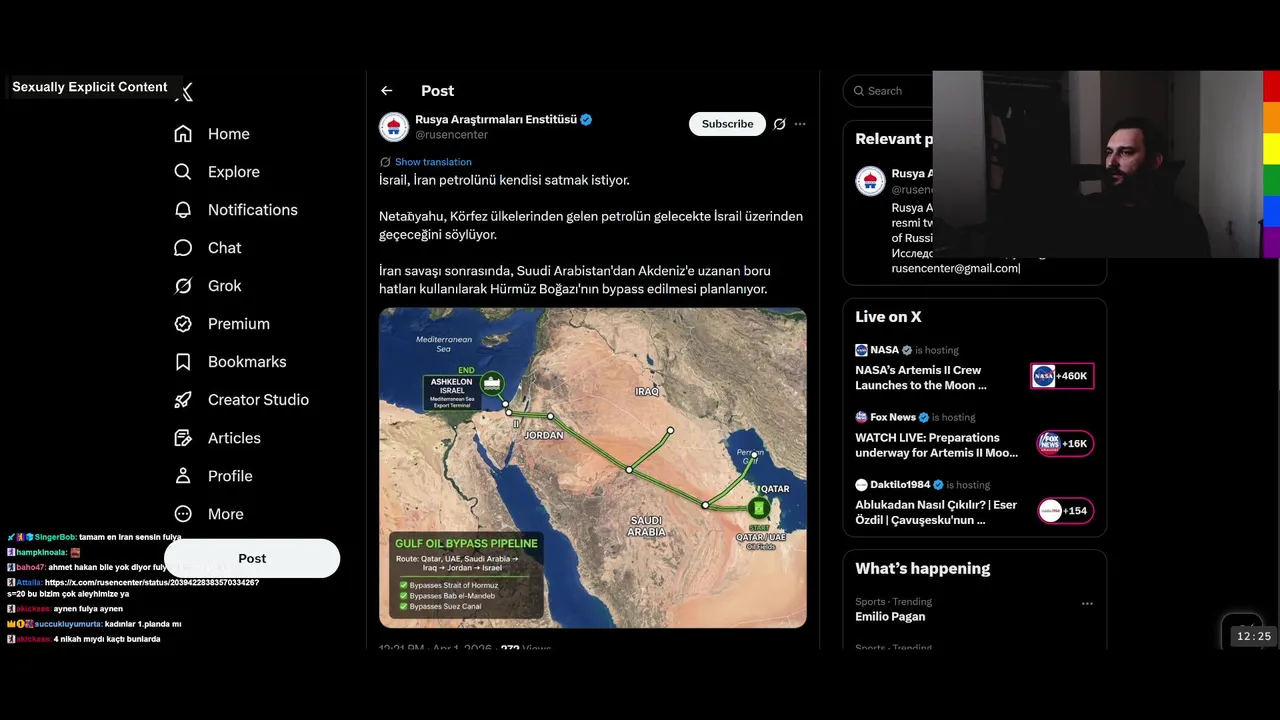Open the Notifications bell icon

(x=183, y=210)
